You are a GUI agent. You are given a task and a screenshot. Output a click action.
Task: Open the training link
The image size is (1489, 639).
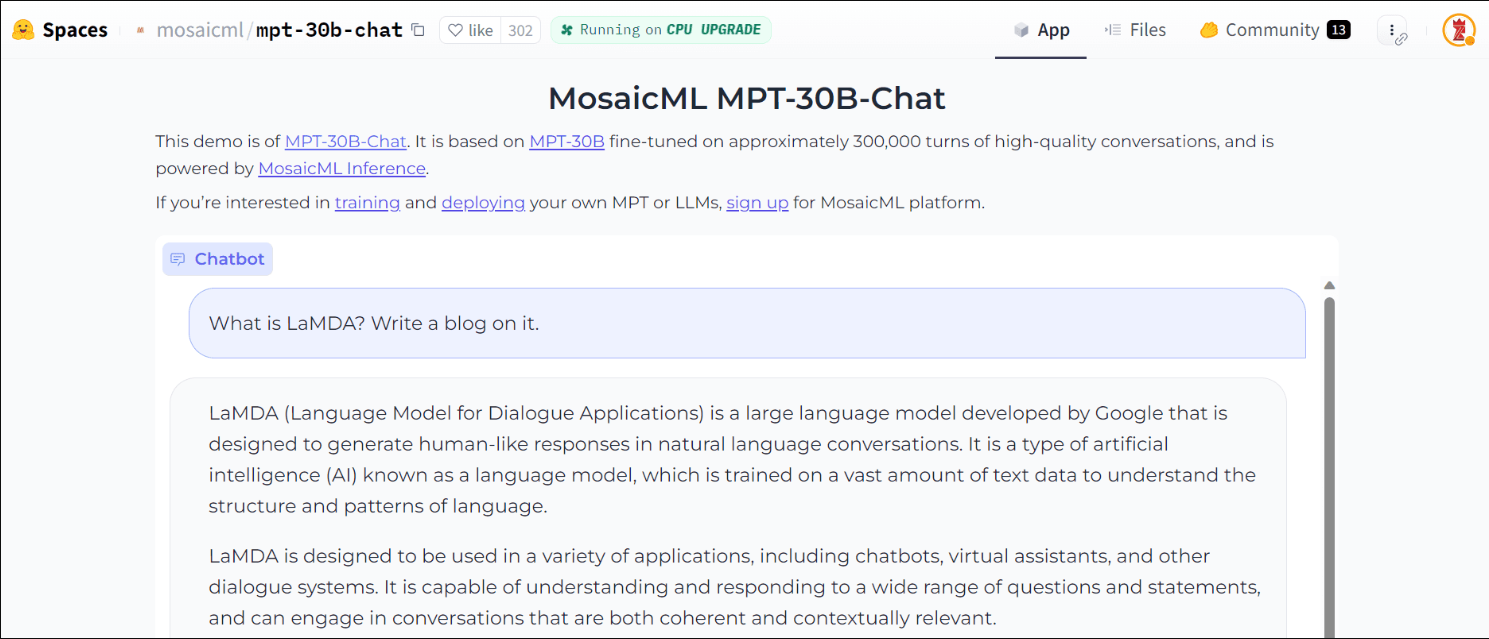click(368, 203)
